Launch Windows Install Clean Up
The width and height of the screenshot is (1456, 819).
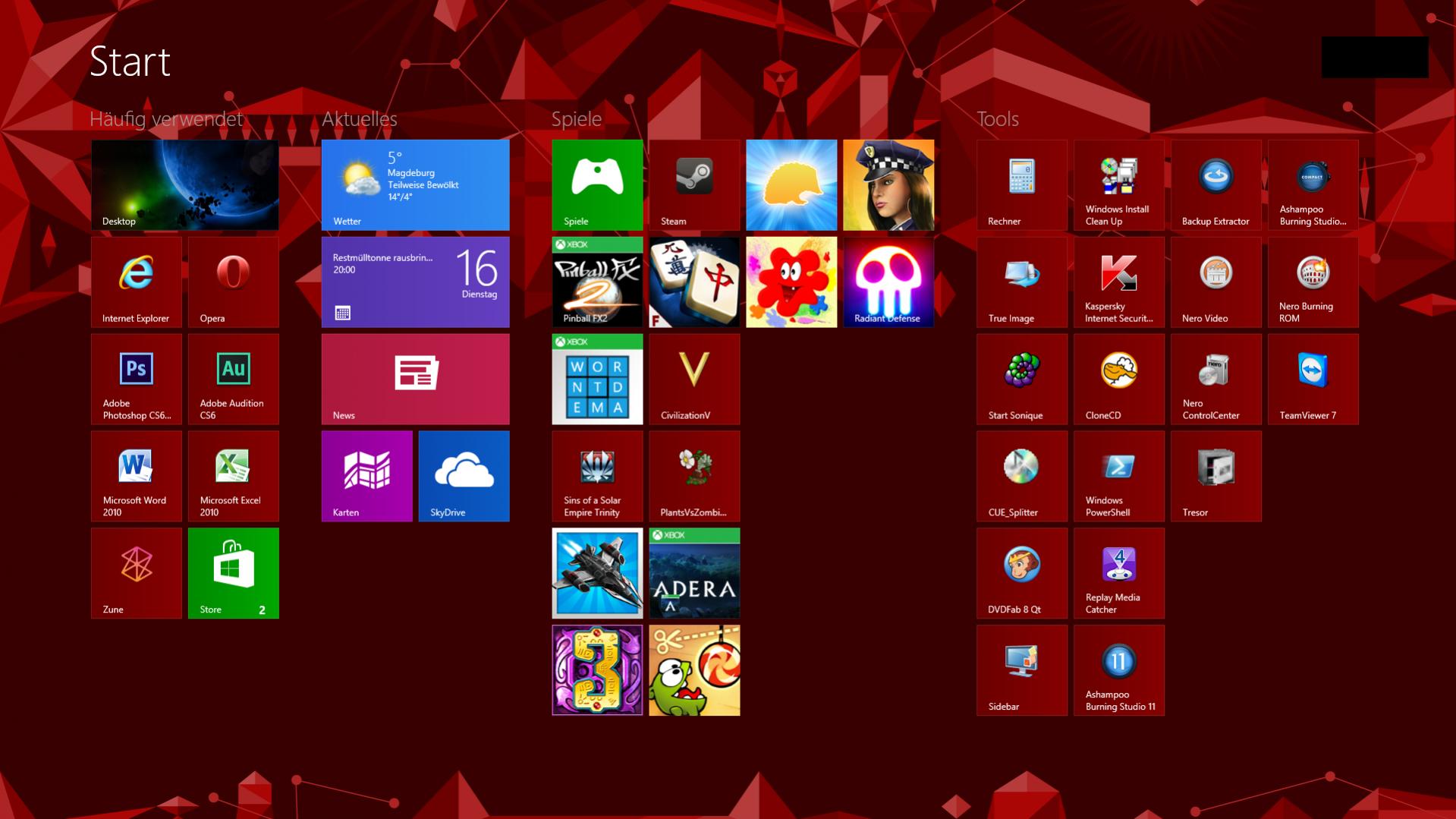click(1119, 184)
